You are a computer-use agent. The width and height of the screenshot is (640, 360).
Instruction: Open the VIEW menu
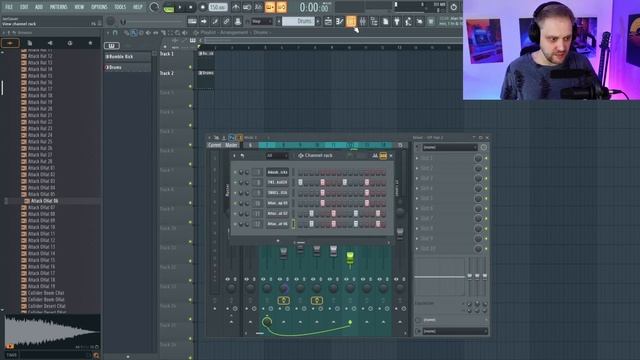click(79, 7)
